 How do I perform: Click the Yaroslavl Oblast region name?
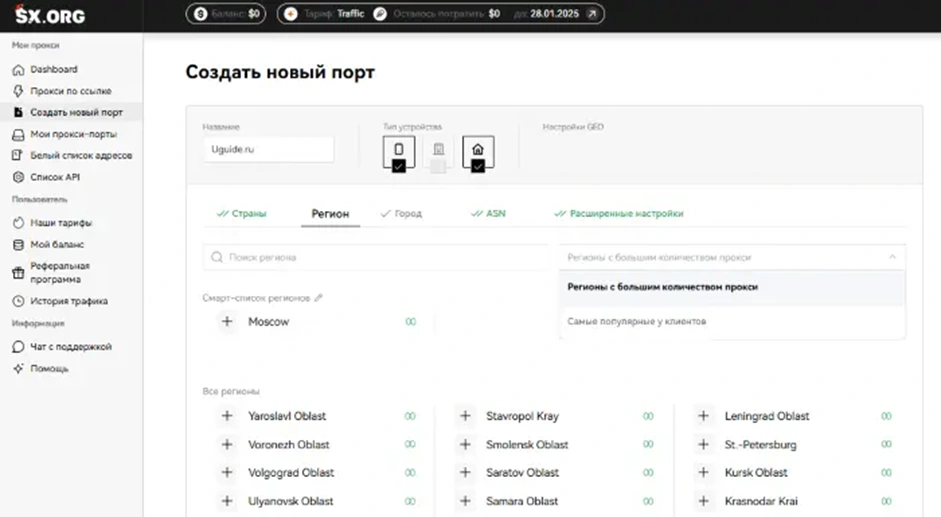[287, 416]
